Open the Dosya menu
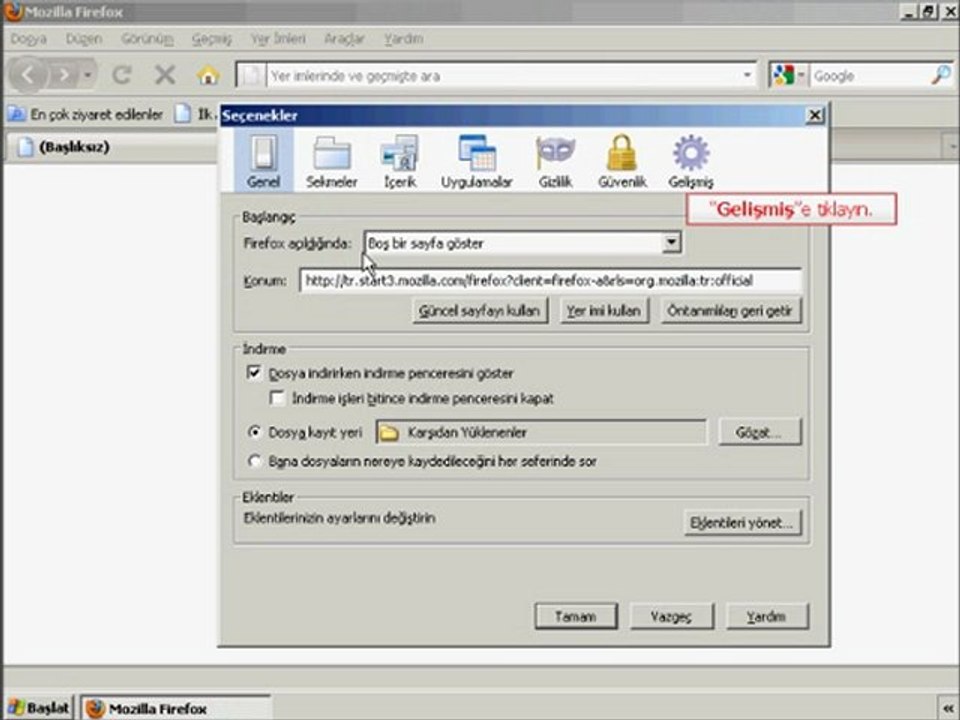The image size is (960, 720). [x=28, y=39]
